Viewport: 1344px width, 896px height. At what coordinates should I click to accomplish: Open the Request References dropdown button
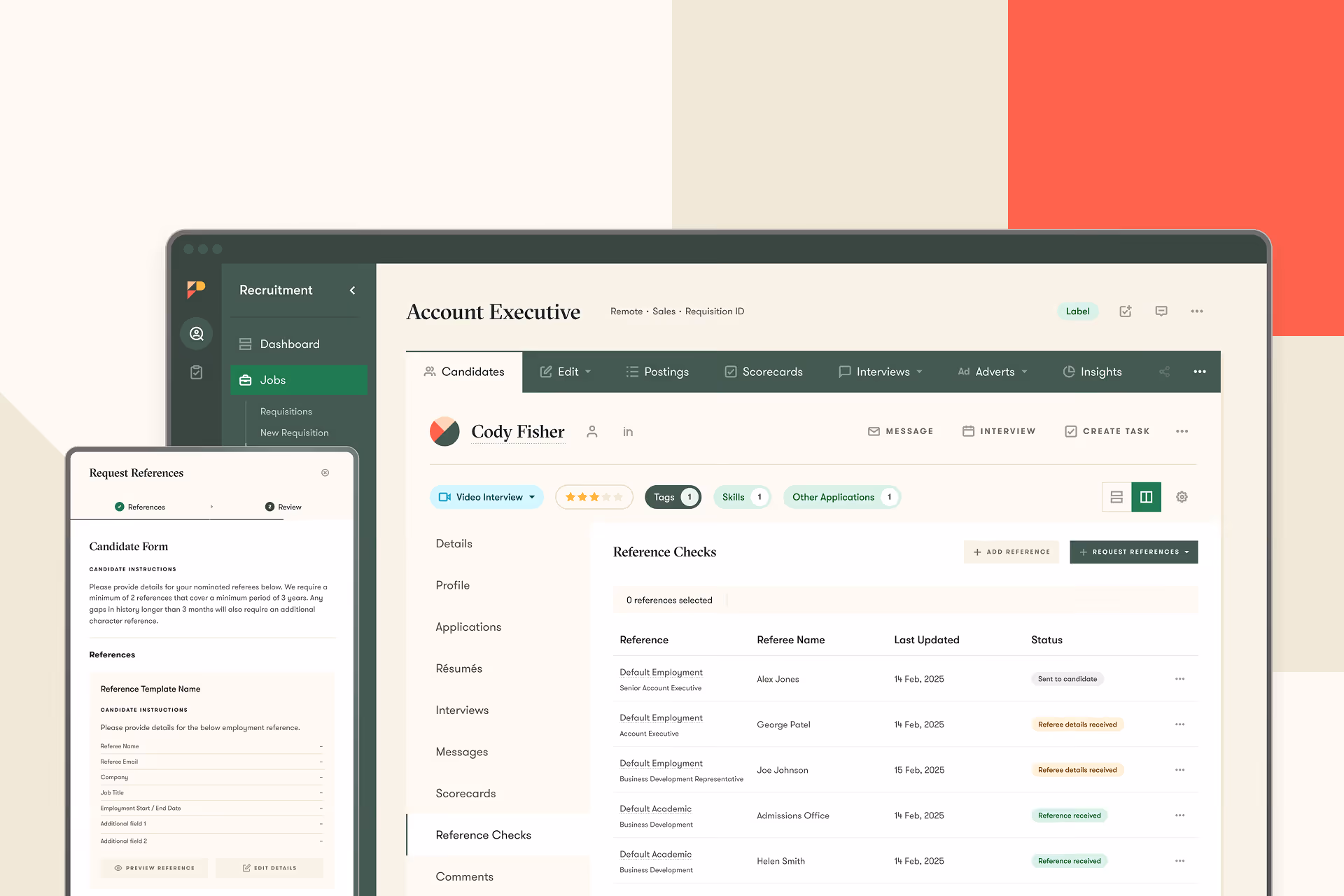click(1134, 552)
